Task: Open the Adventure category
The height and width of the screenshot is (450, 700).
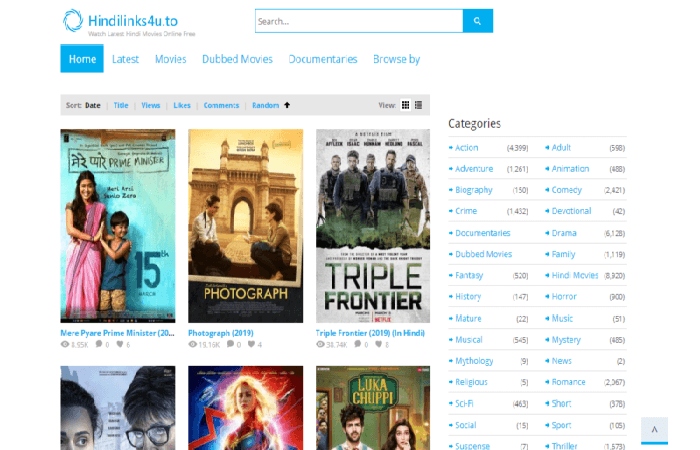Action: [x=474, y=169]
